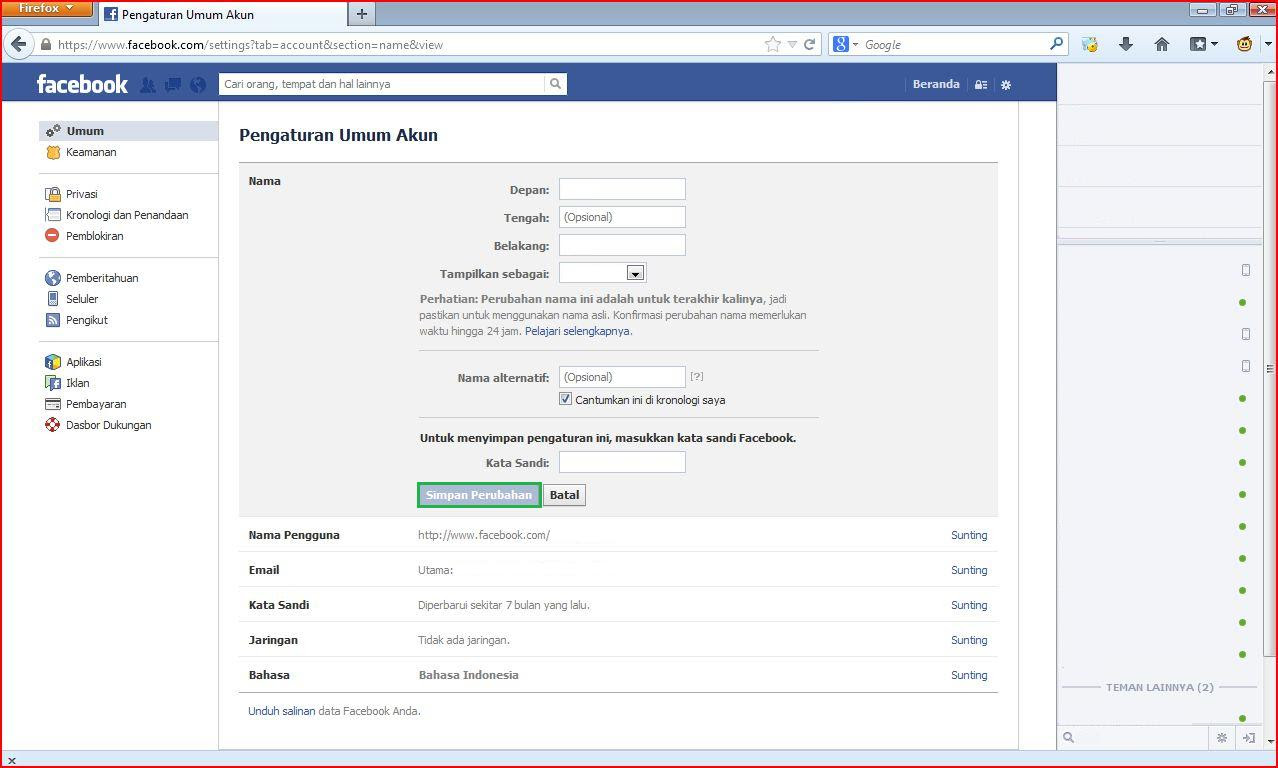Open notifications globe icon in header
This screenshot has height=768, width=1278.
[x=198, y=85]
